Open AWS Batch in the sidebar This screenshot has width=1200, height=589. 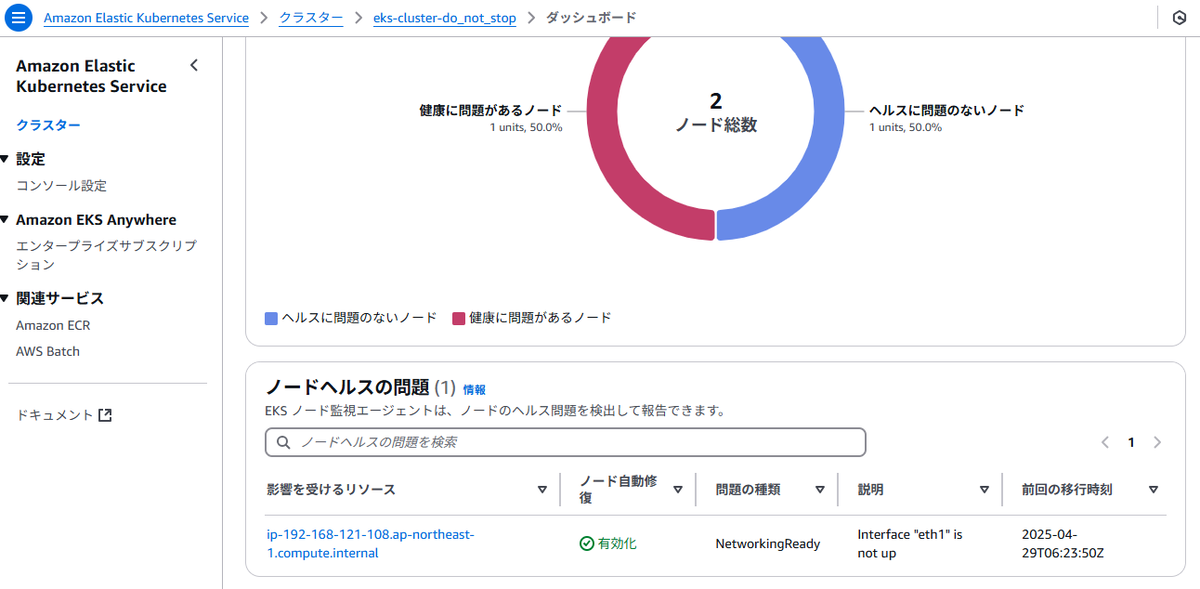(48, 351)
